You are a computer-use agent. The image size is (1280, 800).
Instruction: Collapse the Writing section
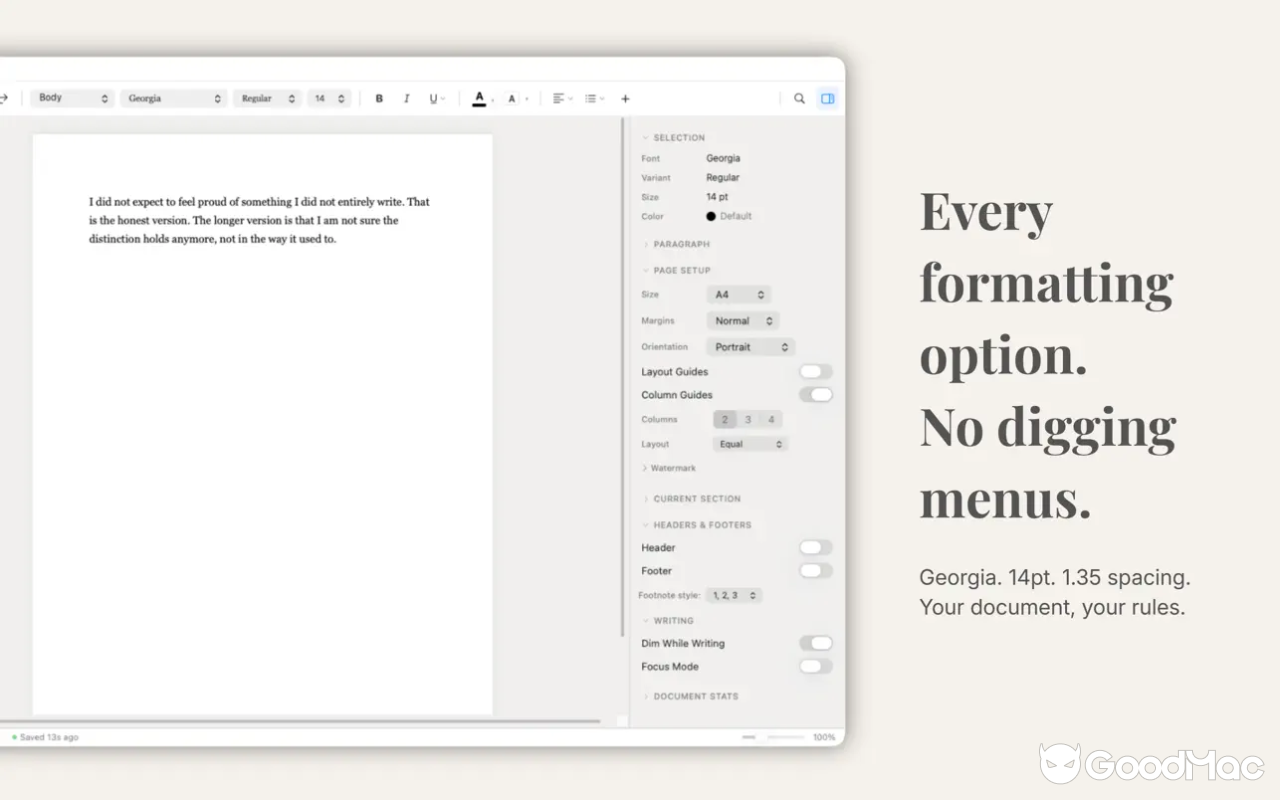pos(668,621)
